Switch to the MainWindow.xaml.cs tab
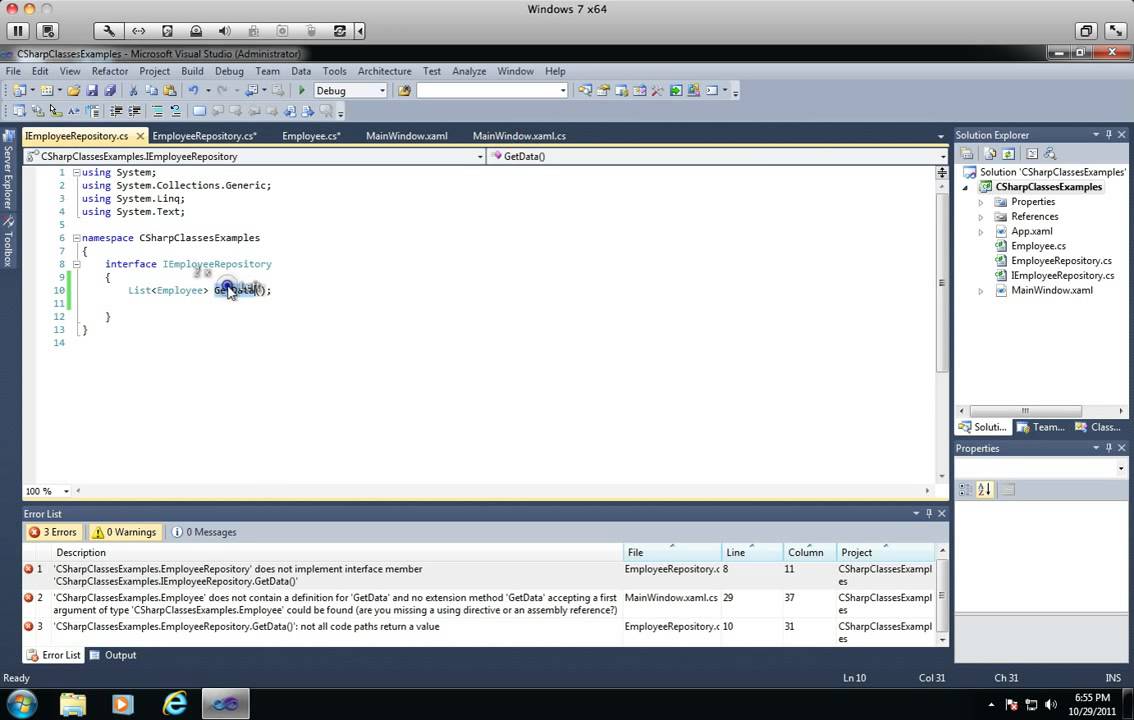Screen dimensions: 1134x720 (x=519, y=136)
